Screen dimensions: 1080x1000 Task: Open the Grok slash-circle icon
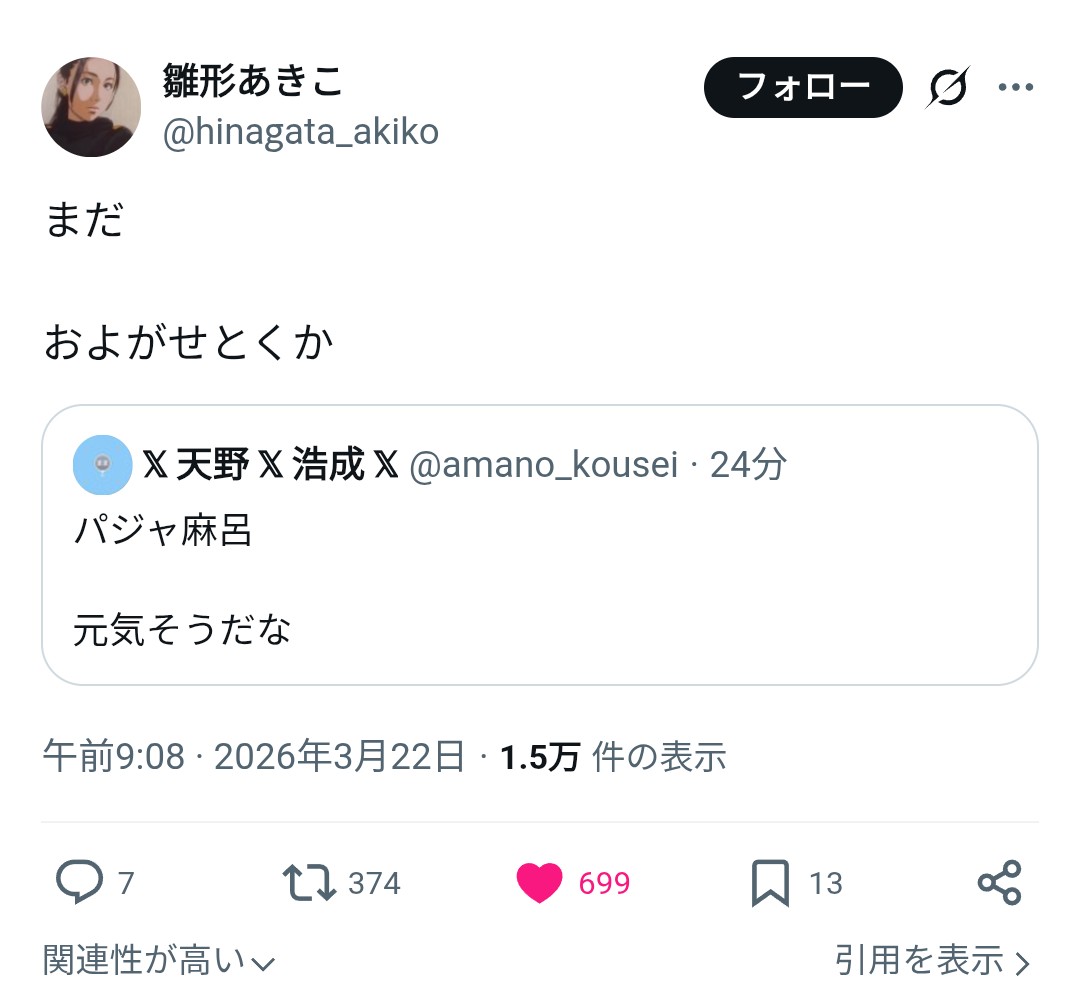click(947, 89)
